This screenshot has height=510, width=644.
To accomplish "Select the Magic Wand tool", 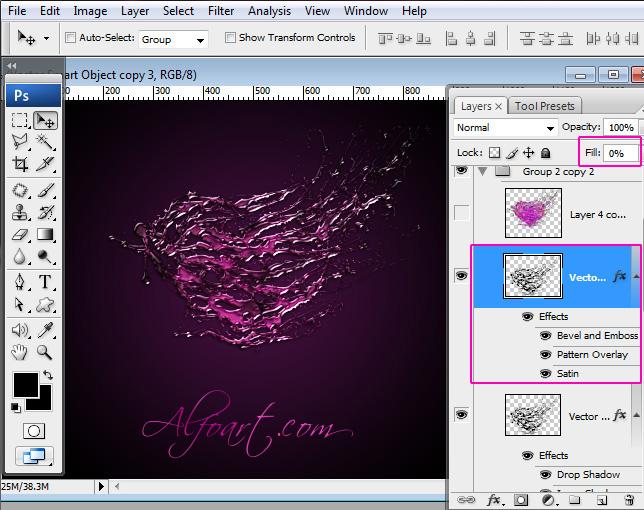I will 45,143.
